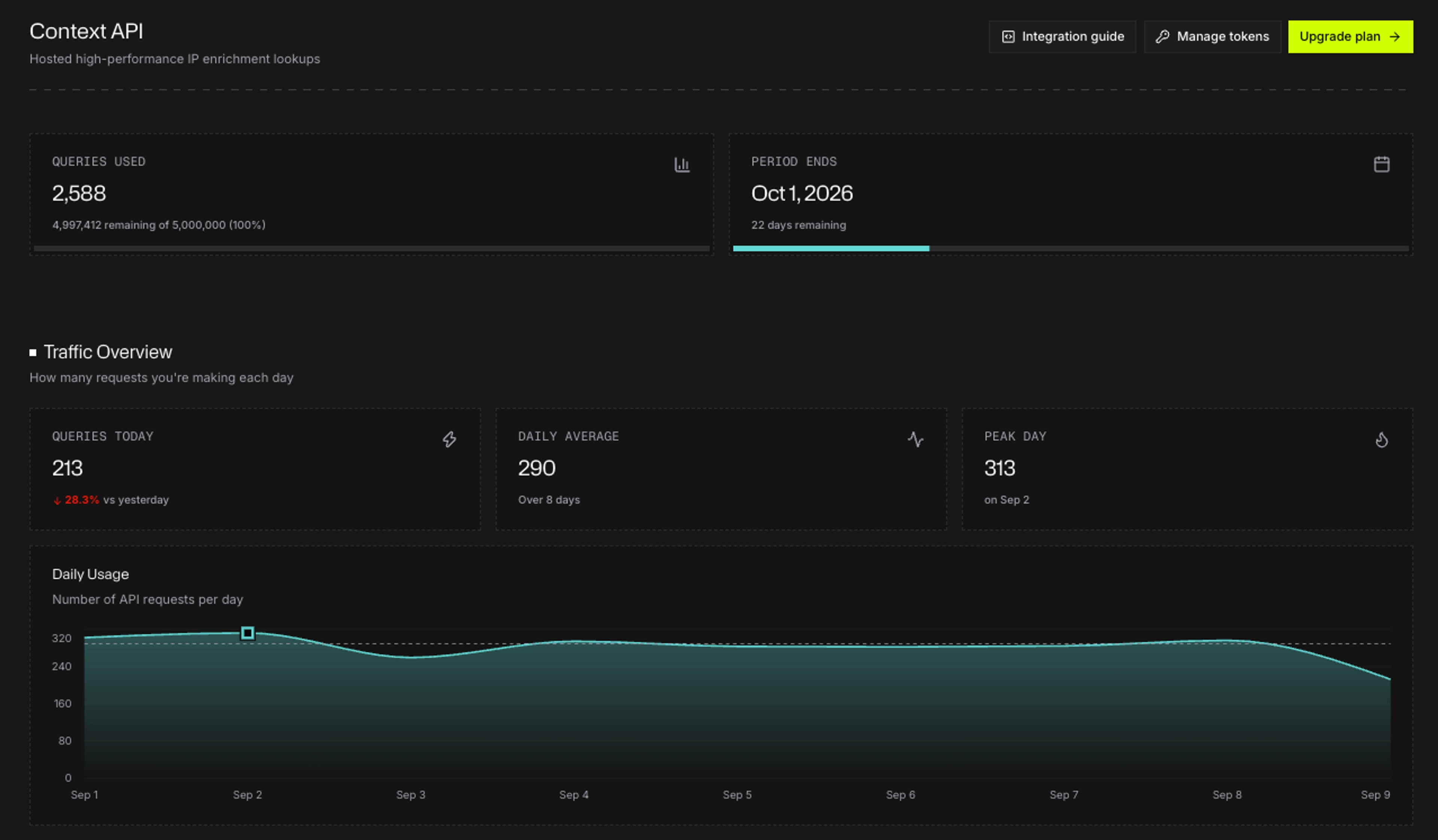
Task: Click the lightning bolt icon in Queries Today
Action: click(x=449, y=439)
